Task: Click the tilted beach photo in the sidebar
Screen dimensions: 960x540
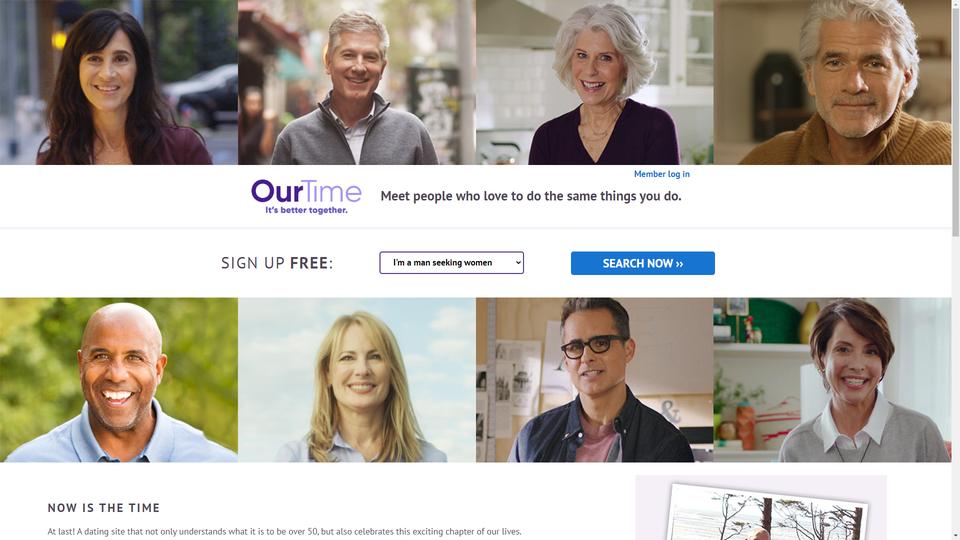Action: click(x=765, y=512)
